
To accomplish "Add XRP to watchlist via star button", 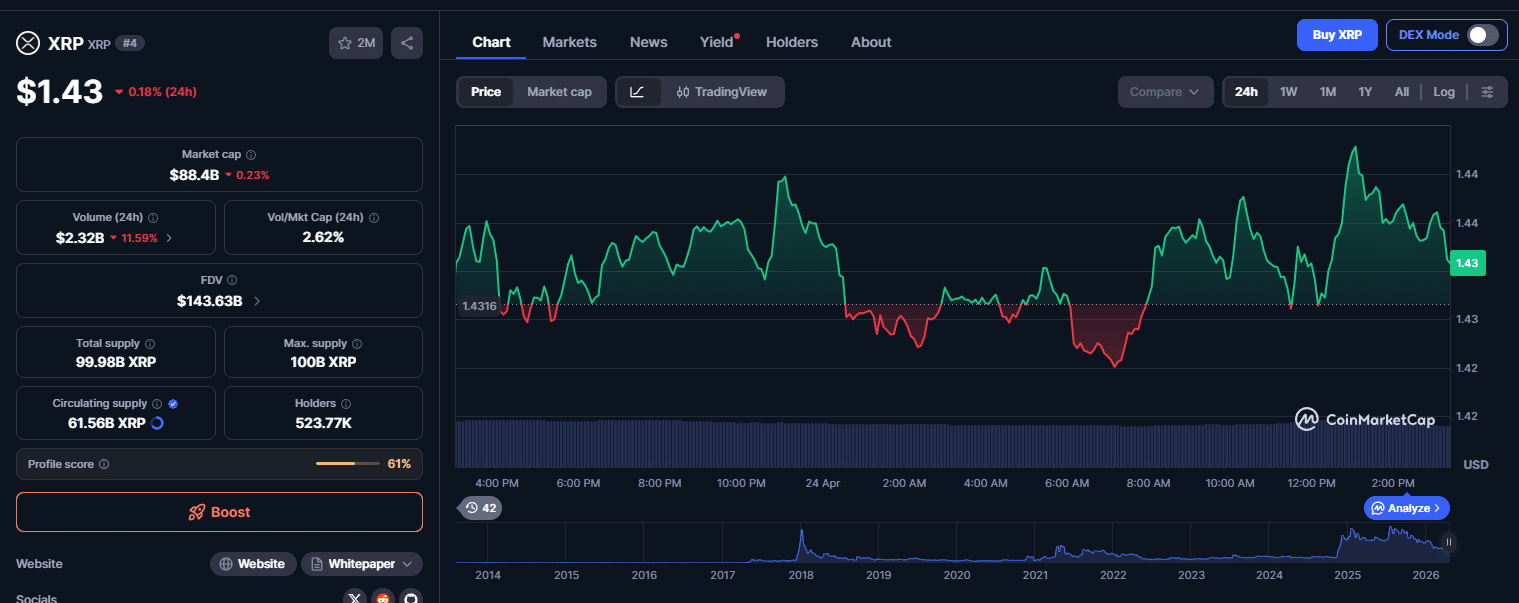I will tap(356, 43).
